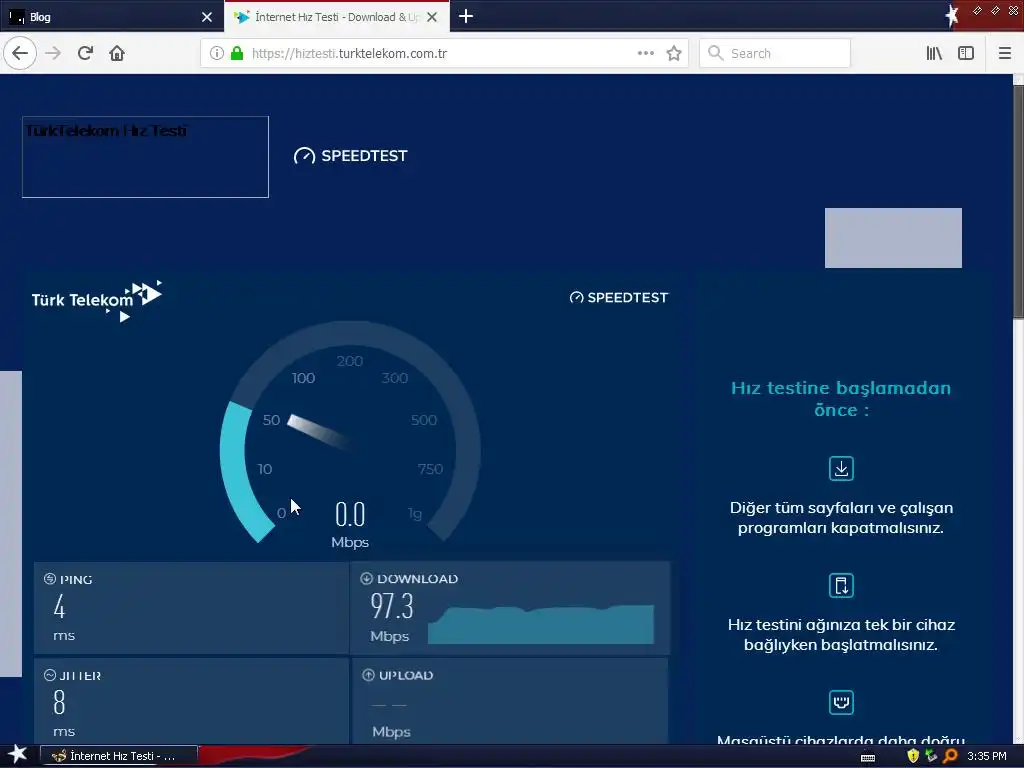This screenshot has height=768, width=1024.
Task: Click the keyboard tray icon
Action: pyautogui.click(x=868, y=757)
